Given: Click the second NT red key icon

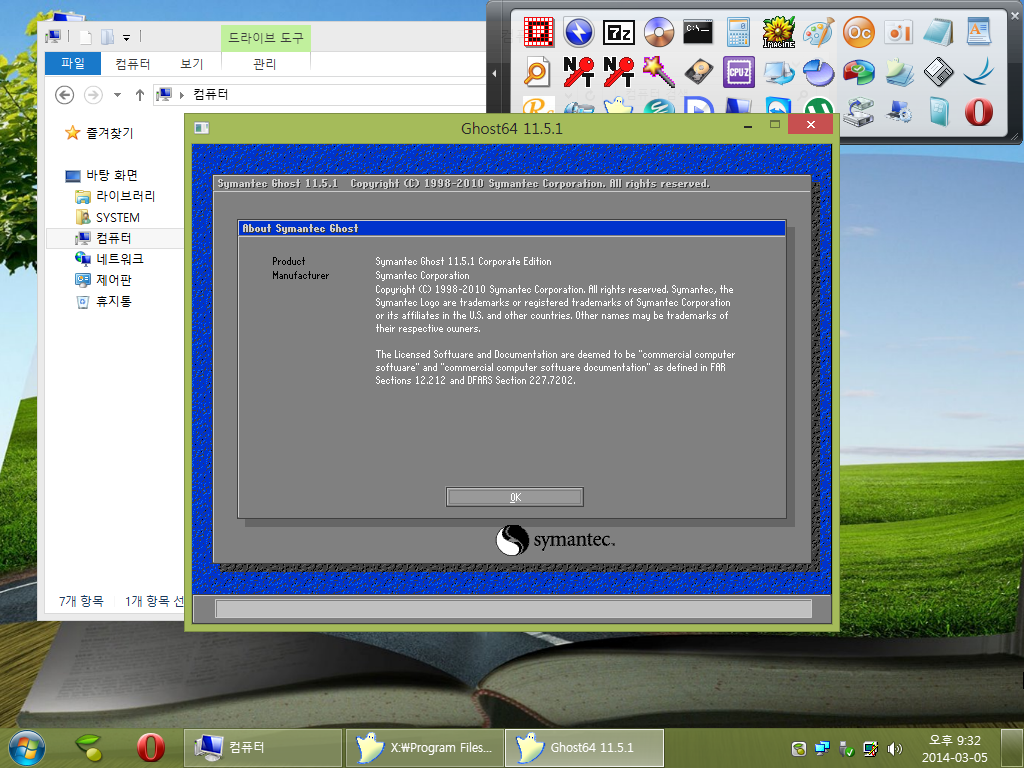Looking at the screenshot, I should point(618,72).
